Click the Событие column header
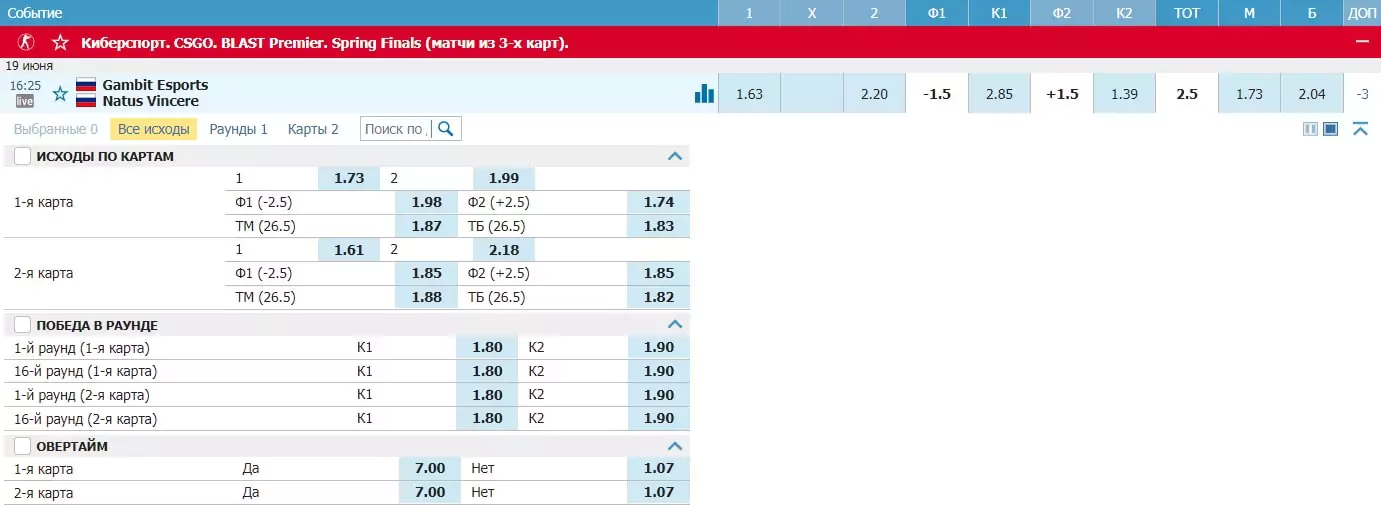This screenshot has width=1381, height=505. click(x=35, y=13)
